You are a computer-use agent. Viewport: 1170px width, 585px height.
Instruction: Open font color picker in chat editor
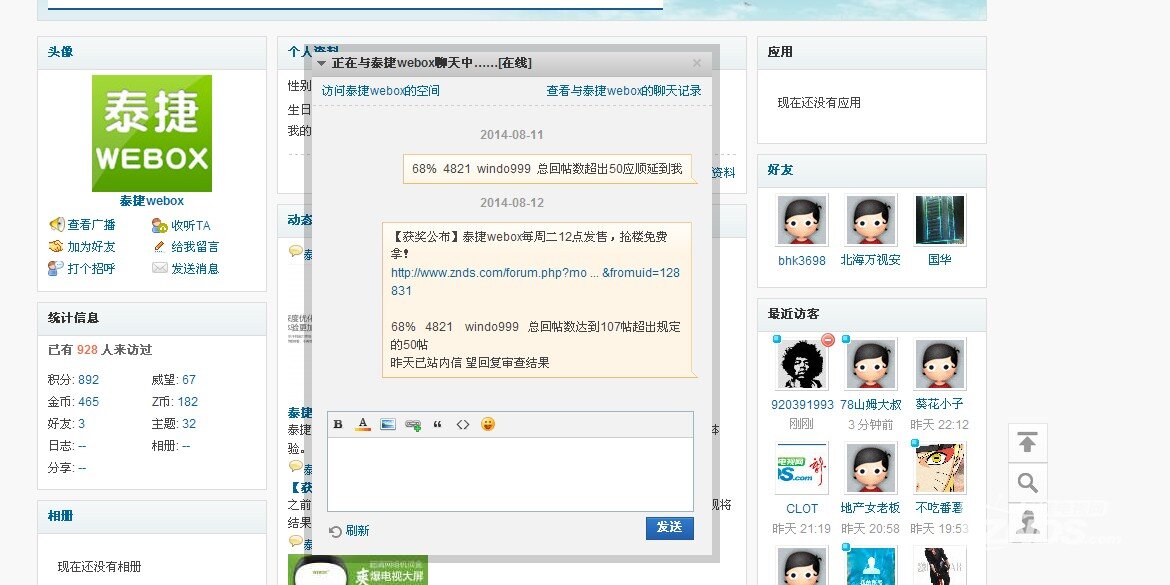point(363,425)
